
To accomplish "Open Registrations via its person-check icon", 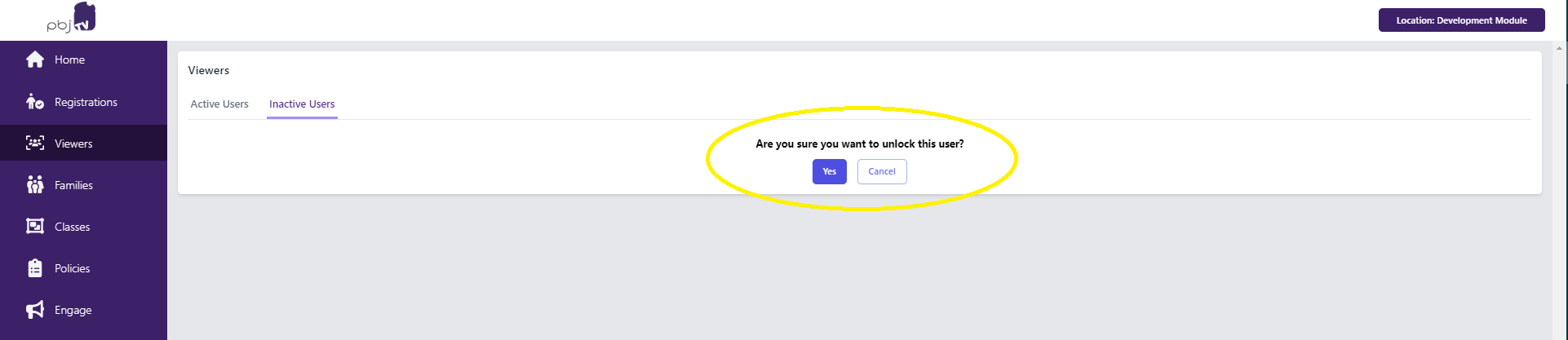I will tap(35, 102).
